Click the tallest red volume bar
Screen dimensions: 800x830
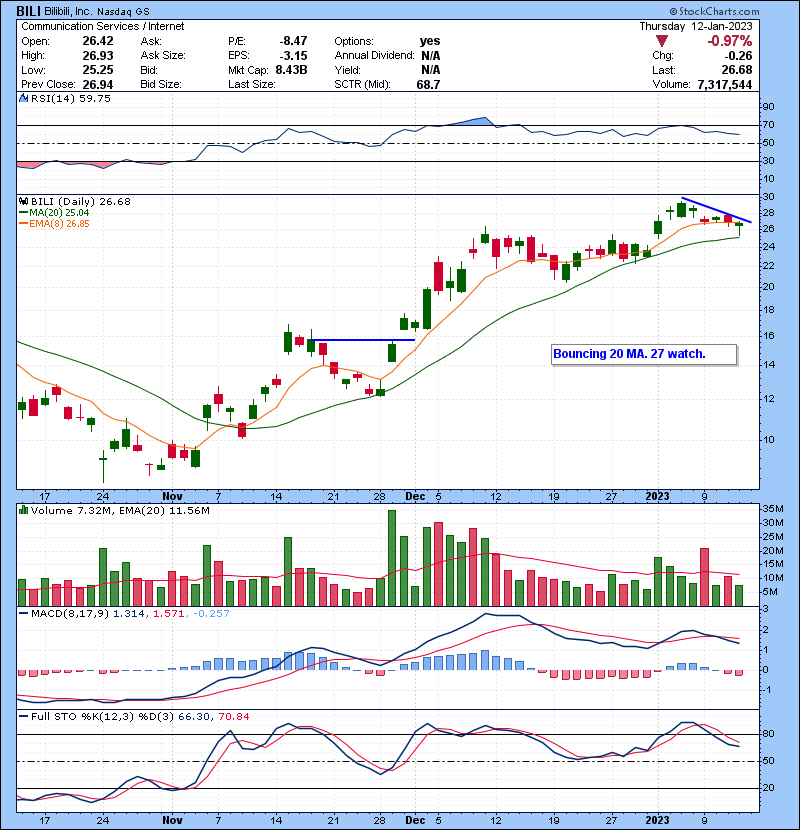(438, 564)
